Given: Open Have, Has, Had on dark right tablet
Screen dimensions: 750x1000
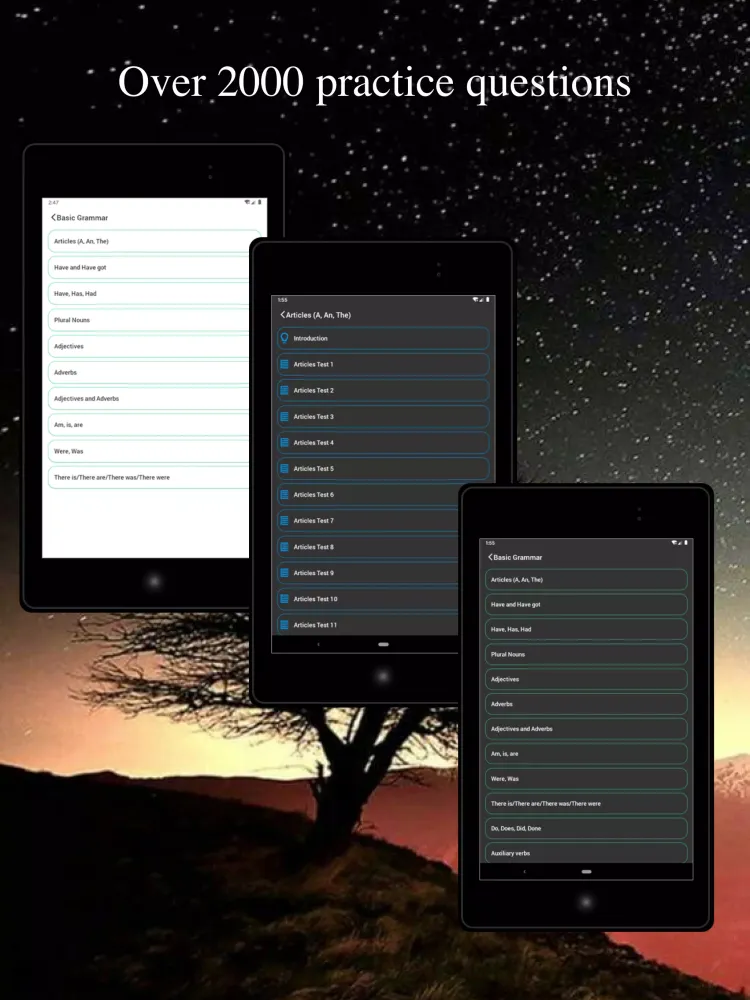Looking at the screenshot, I should pyautogui.click(x=586, y=629).
